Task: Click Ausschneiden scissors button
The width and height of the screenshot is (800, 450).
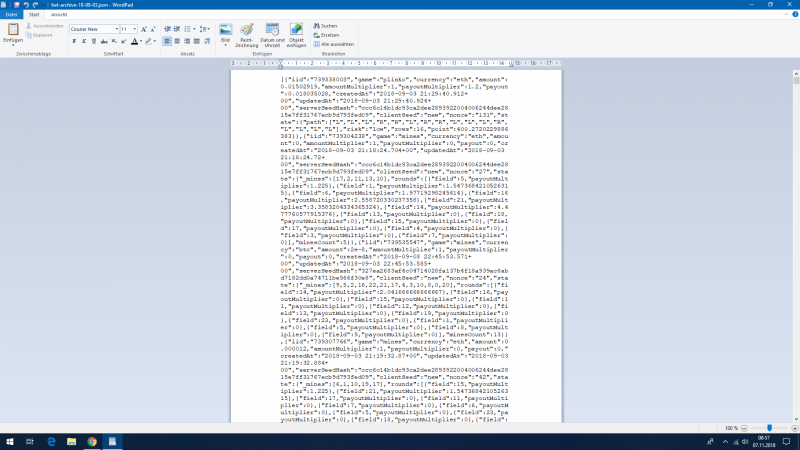Action: click(x=44, y=26)
